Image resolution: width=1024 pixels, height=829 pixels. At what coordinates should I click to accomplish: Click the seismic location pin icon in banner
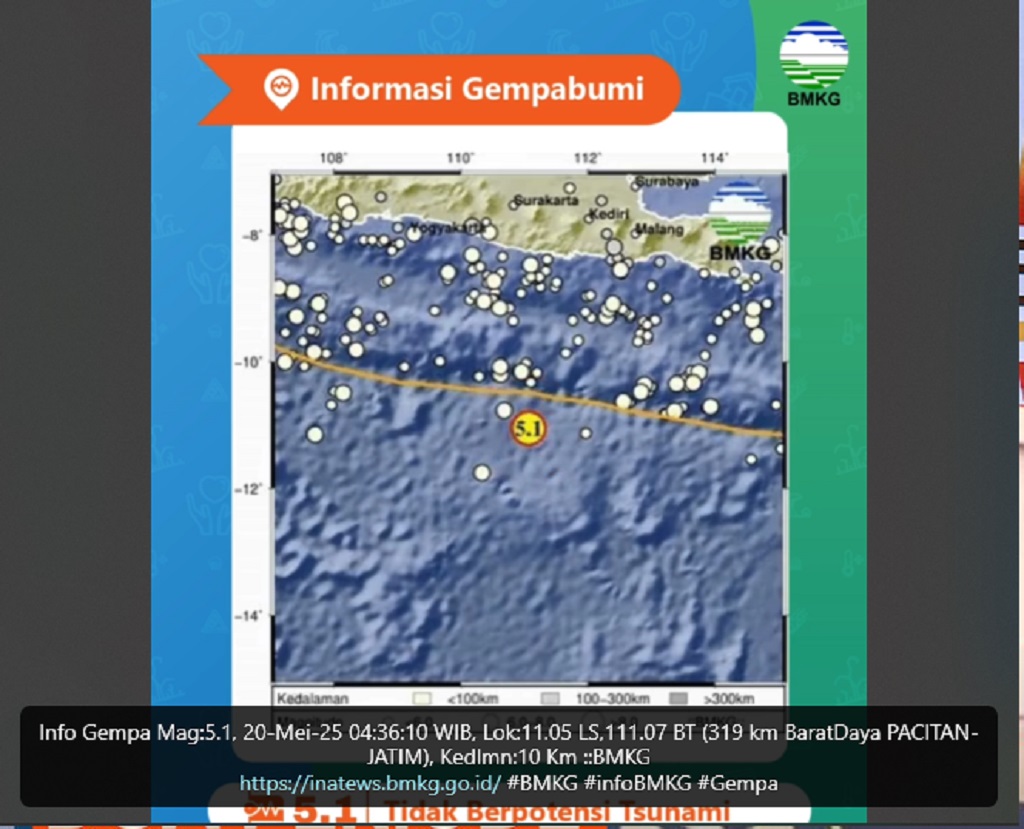281,90
